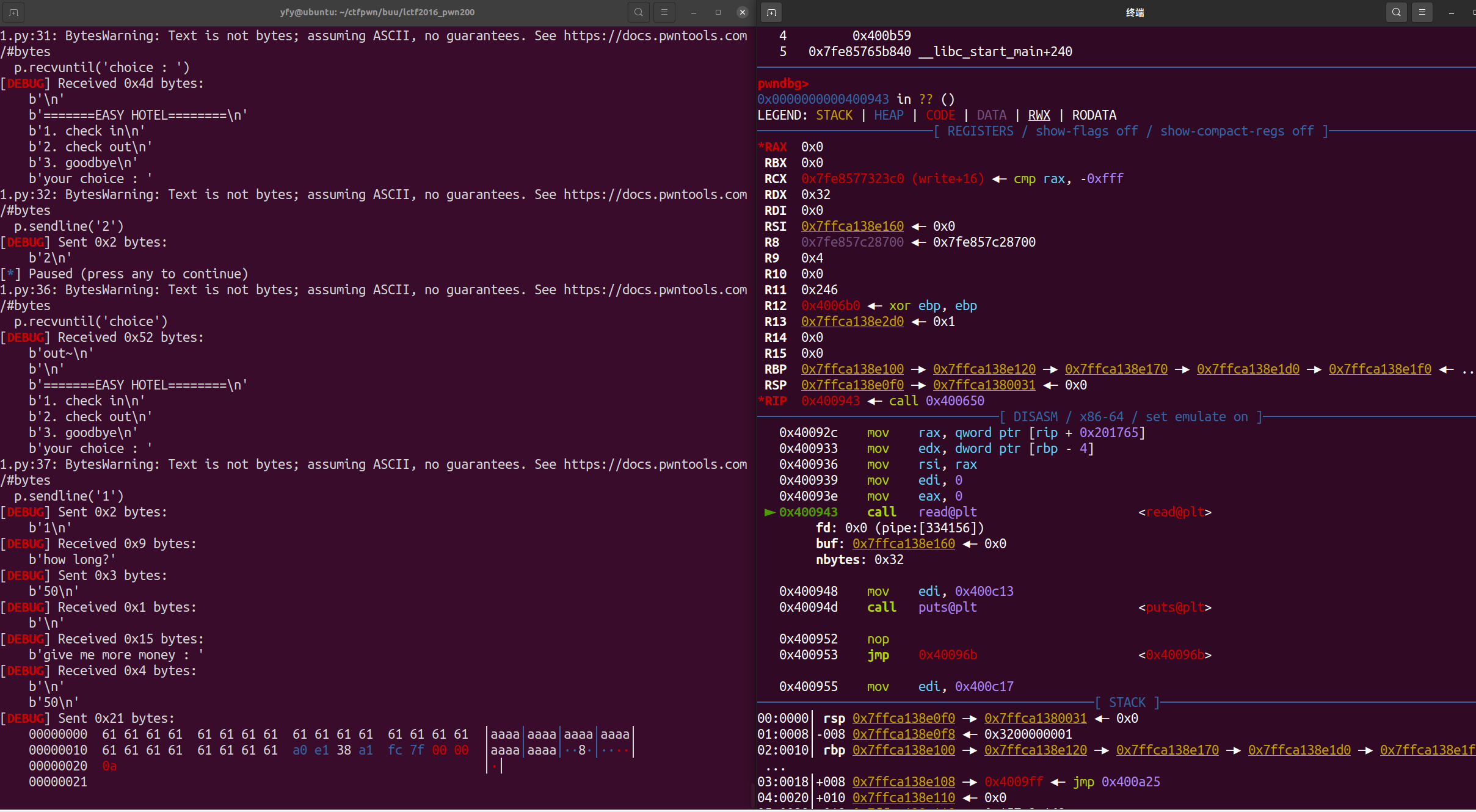Click the p.sendline('2') line

pyautogui.click(x=68, y=227)
